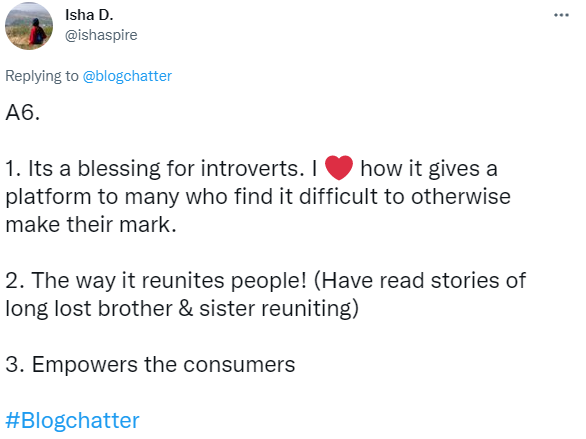Viewport: 586px width, 439px height.
Task: Click the red heart emoji in tweet
Action: tap(339, 168)
